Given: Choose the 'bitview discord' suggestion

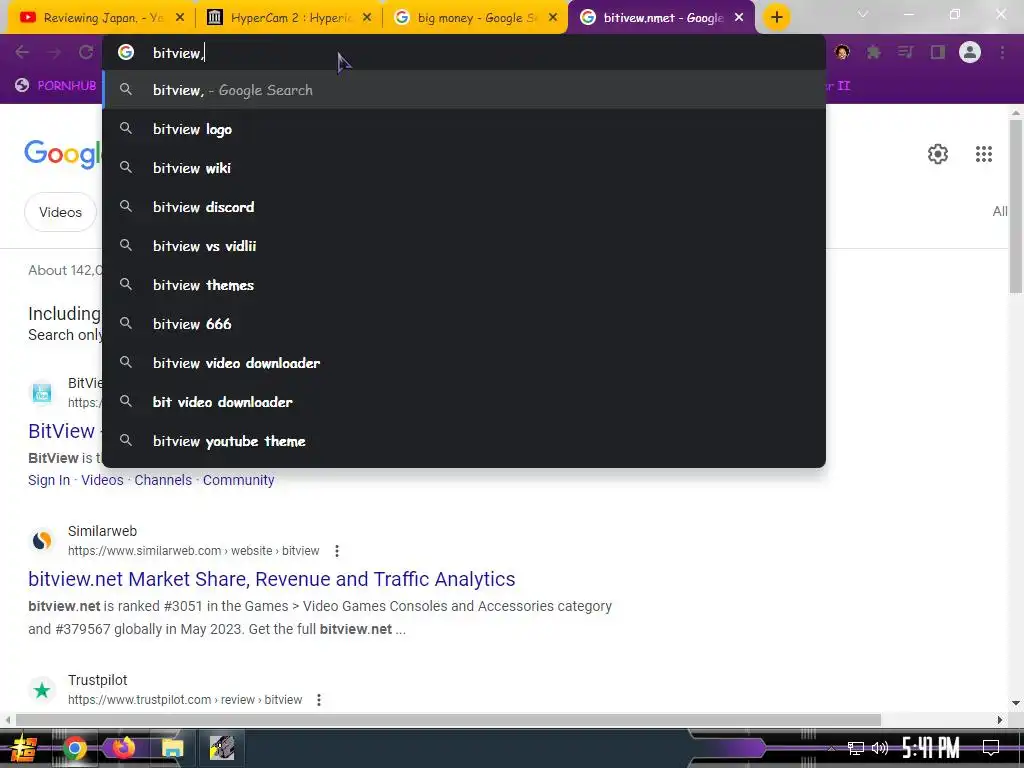Looking at the screenshot, I should click(464, 207).
